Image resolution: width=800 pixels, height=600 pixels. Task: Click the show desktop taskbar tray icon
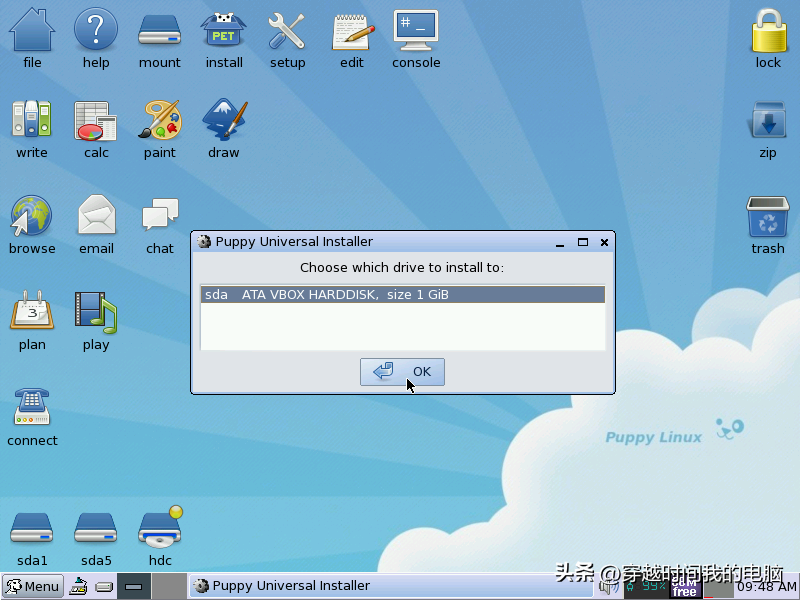pyautogui.click(x=78, y=586)
